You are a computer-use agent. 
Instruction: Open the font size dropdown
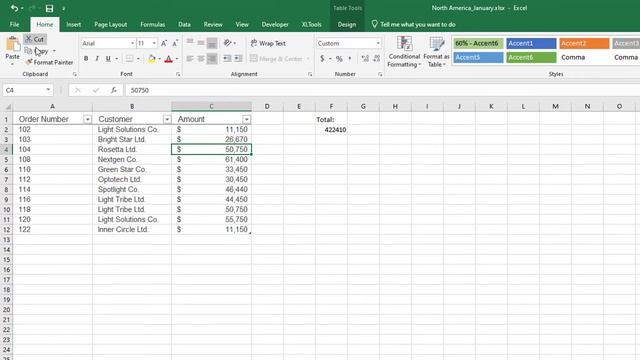pos(154,43)
